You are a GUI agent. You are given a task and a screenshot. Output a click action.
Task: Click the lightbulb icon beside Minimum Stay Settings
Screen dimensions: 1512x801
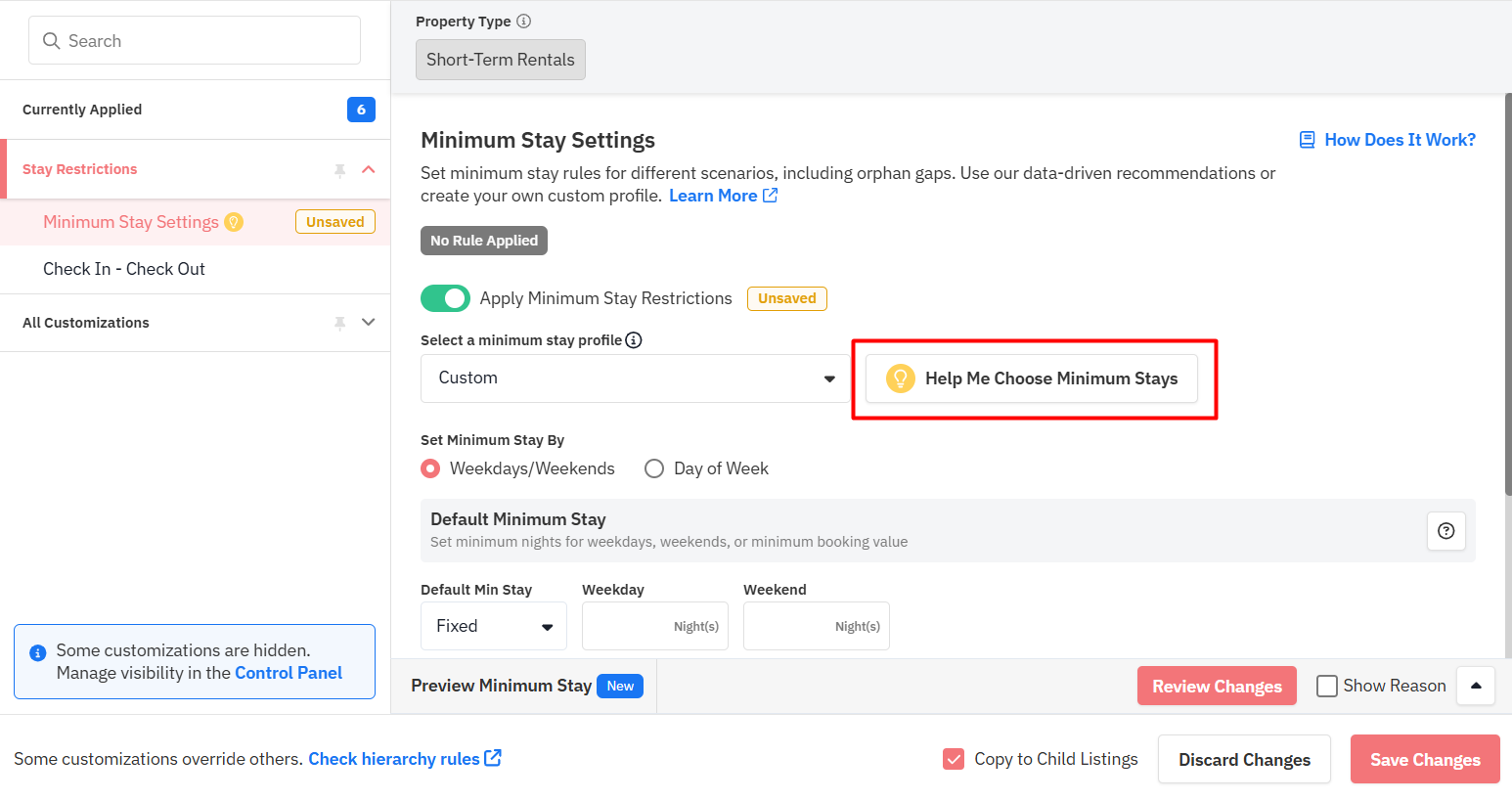point(234,222)
